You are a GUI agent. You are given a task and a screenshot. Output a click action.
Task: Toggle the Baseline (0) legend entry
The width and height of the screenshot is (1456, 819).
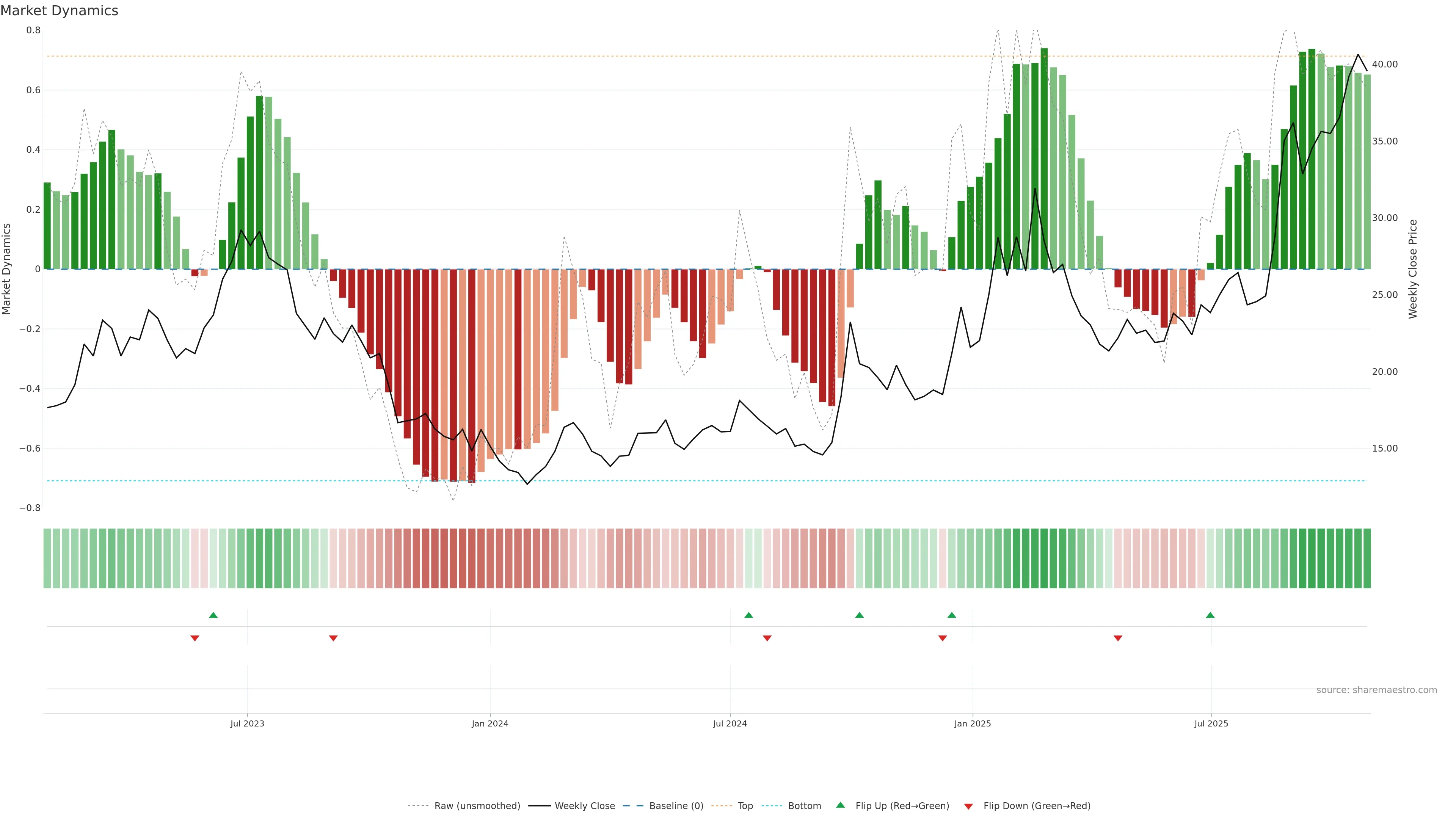pyautogui.click(x=676, y=806)
